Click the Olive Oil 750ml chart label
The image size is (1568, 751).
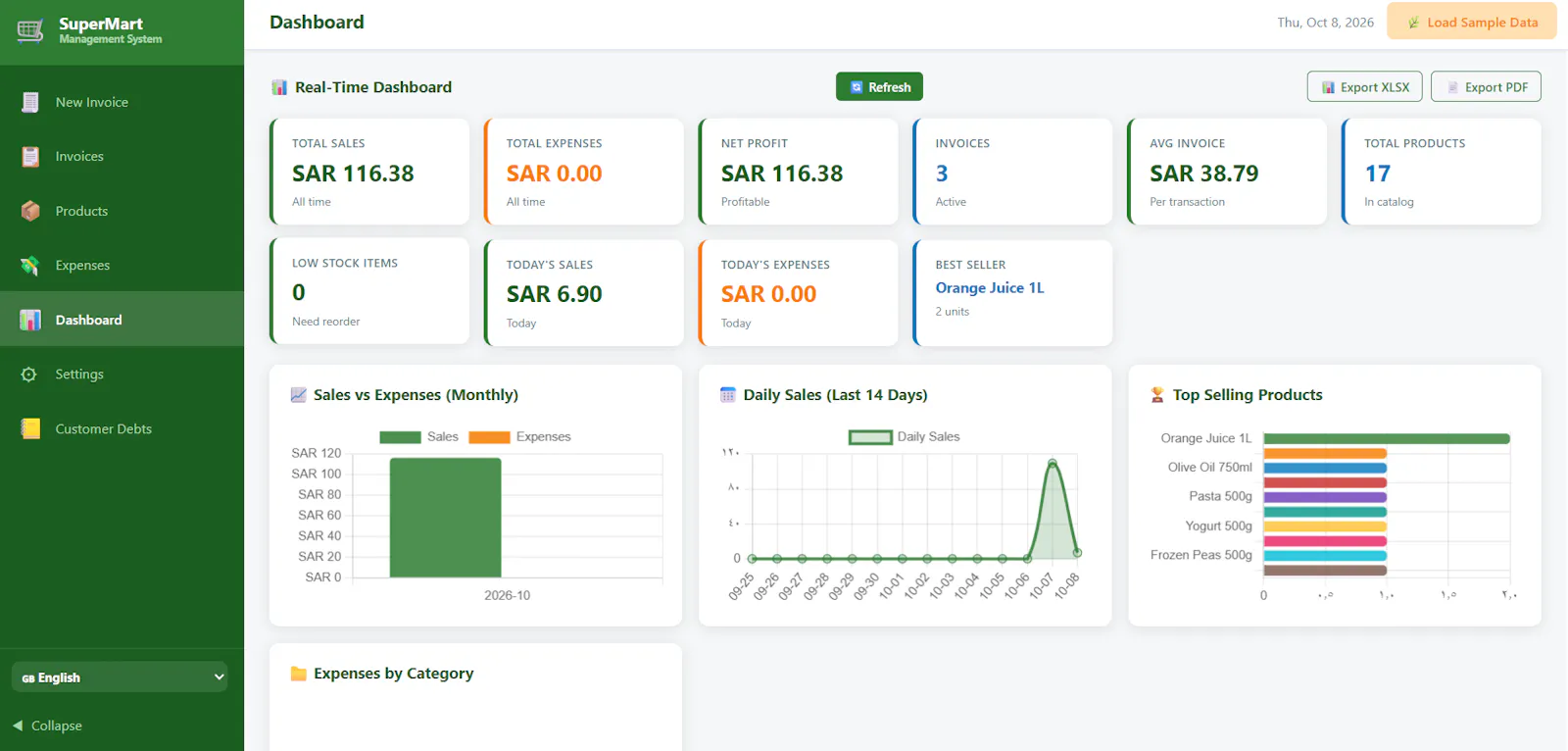click(1209, 467)
